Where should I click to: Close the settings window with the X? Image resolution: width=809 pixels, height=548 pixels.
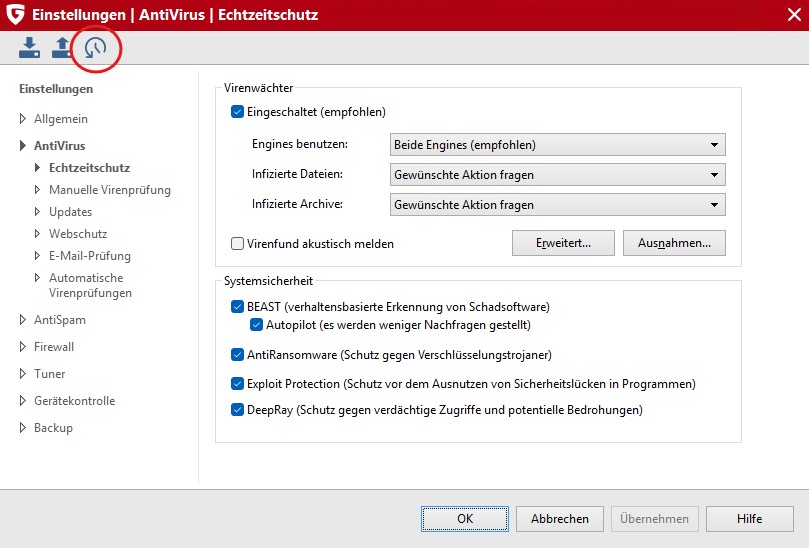[x=795, y=14]
